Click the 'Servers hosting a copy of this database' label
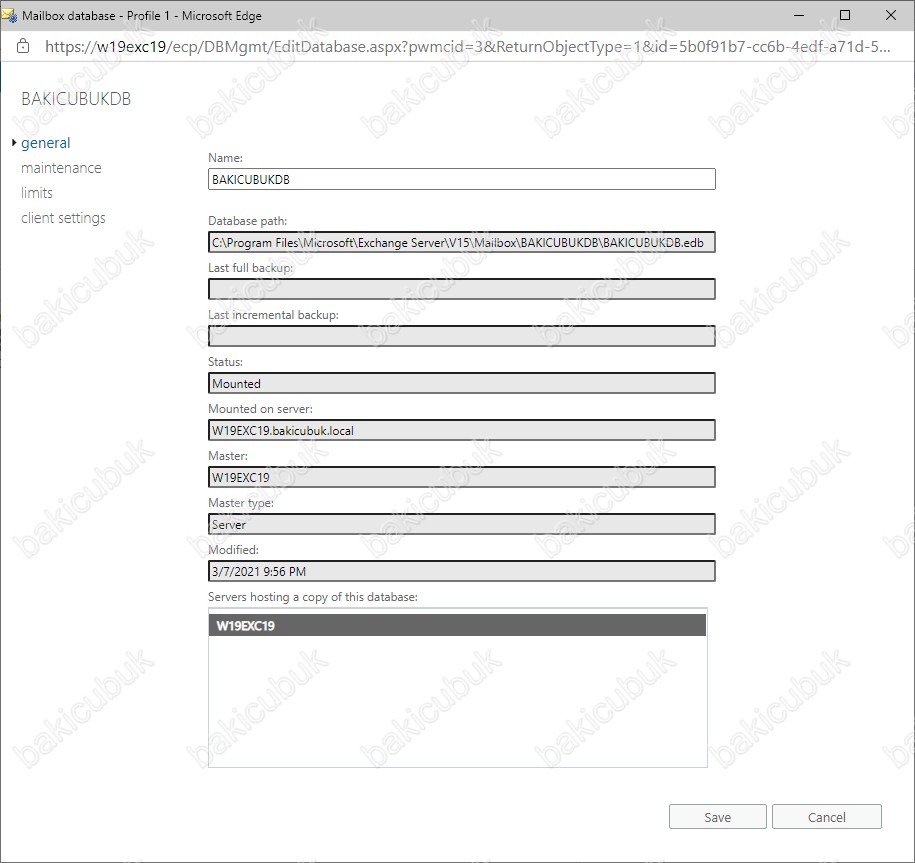The width and height of the screenshot is (915, 863). (x=313, y=597)
